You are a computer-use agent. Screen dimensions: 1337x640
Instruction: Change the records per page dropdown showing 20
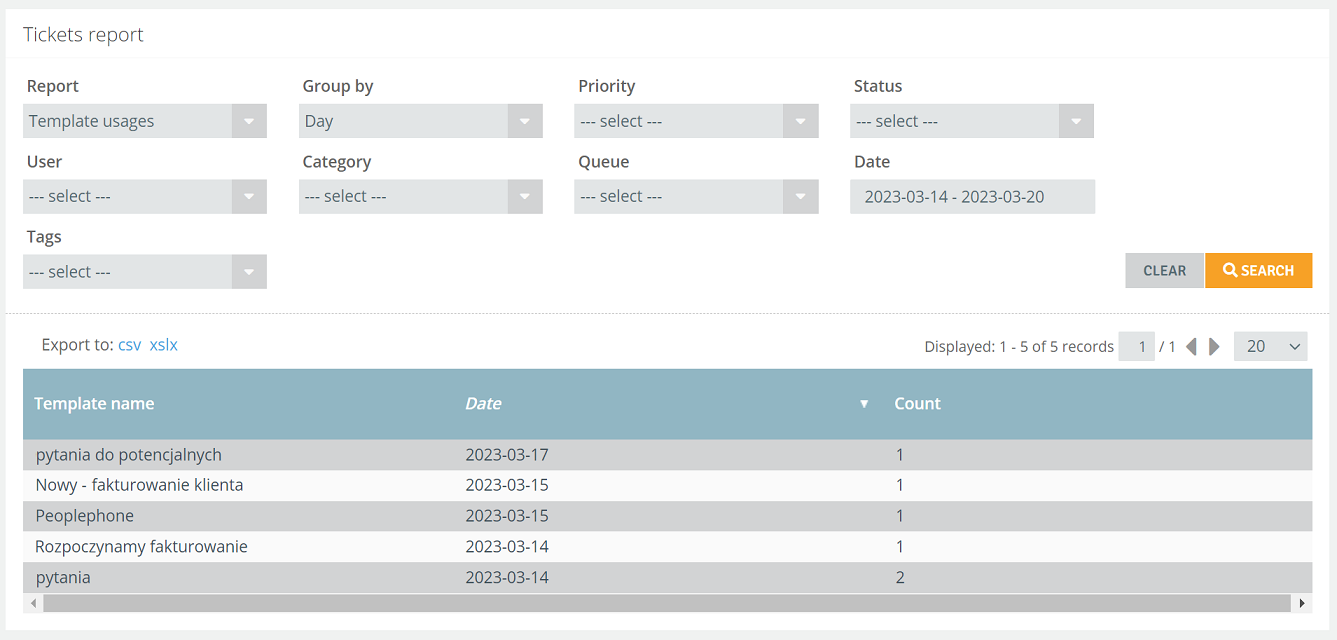pyautogui.click(x=1271, y=346)
